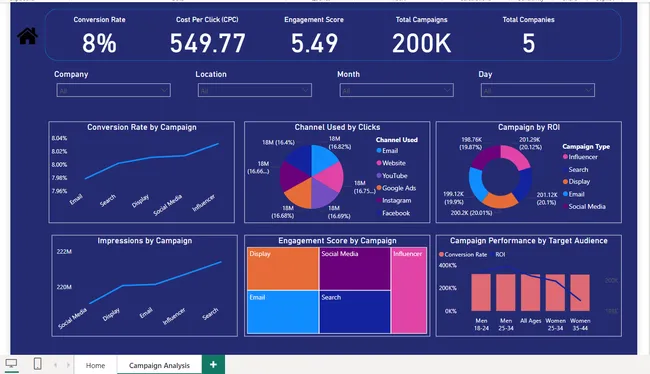Select Social Media in Campaign Type legend
This screenshot has height=374, width=650.
pyautogui.click(x=584, y=206)
